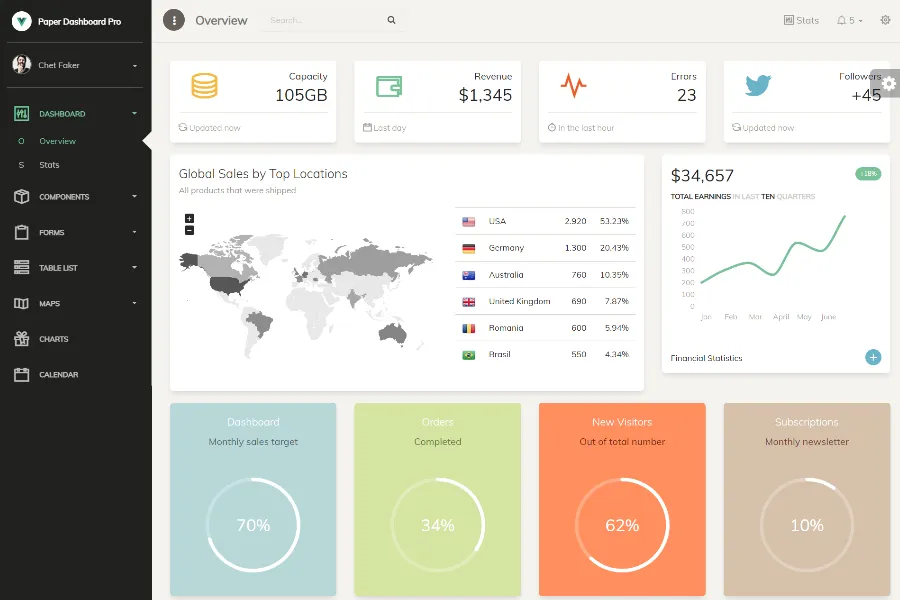The image size is (900, 600).
Task: Click the Stats link in top navbar
Action: point(801,20)
